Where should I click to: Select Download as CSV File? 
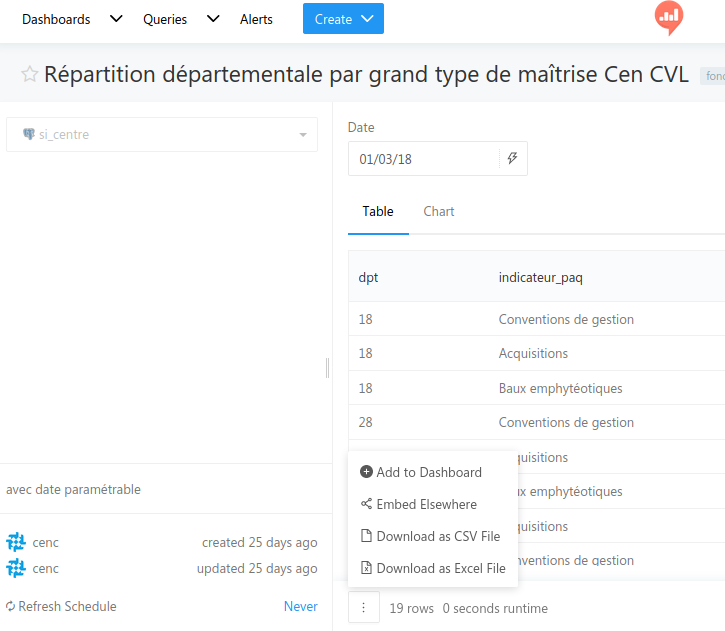(x=437, y=536)
